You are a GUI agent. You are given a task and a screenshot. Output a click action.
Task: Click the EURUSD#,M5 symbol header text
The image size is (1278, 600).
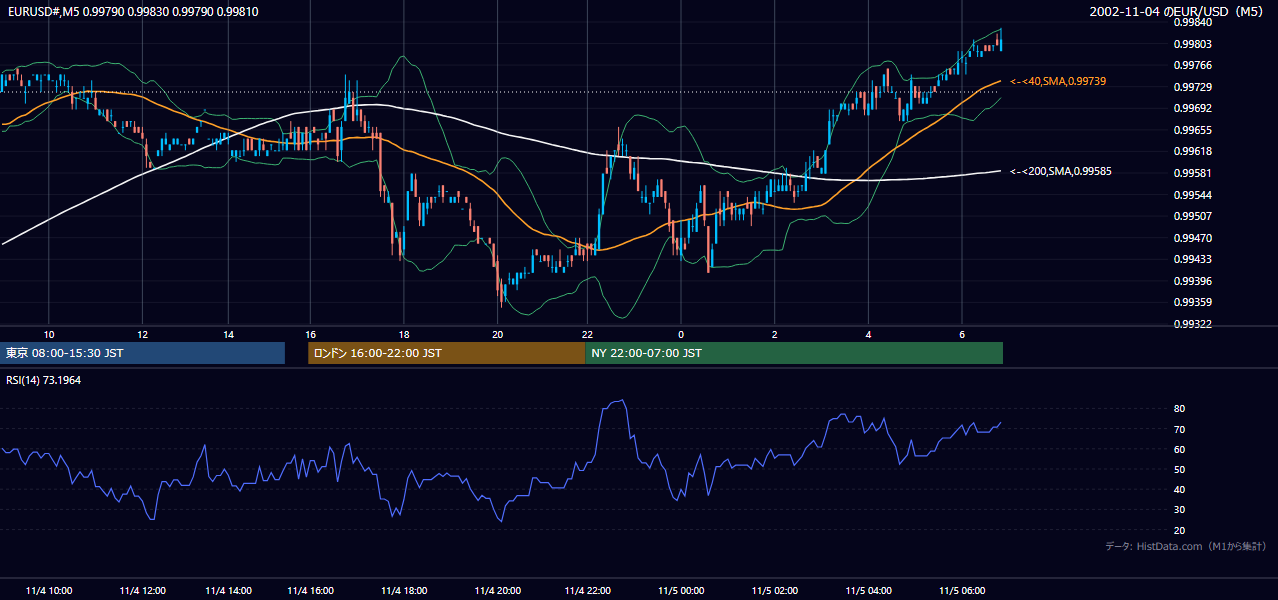132,11
